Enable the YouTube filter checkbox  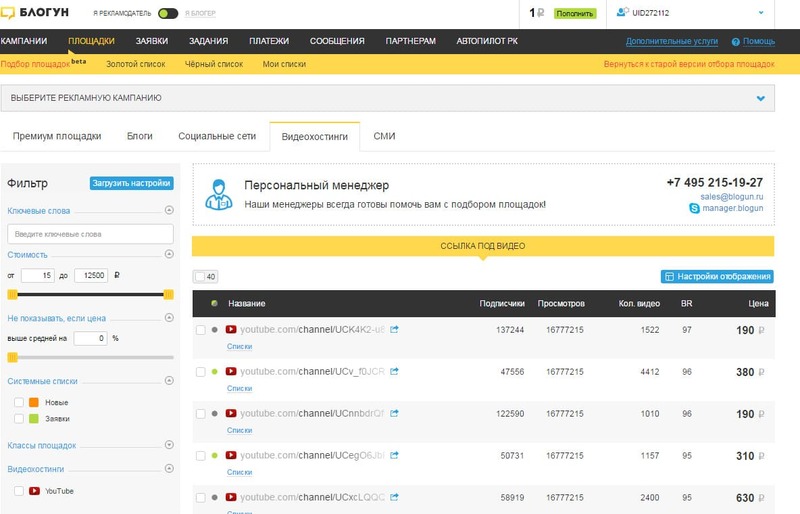[18, 491]
